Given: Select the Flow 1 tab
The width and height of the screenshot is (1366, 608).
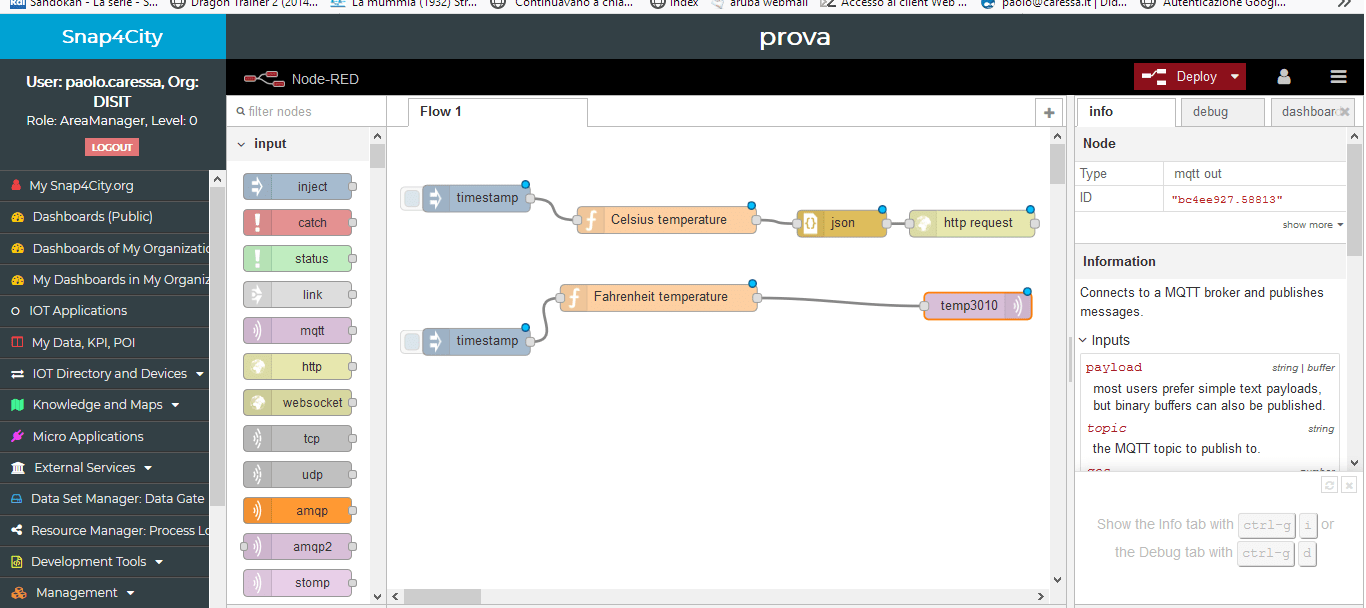Looking at the screenshot, I should (497, 112).
